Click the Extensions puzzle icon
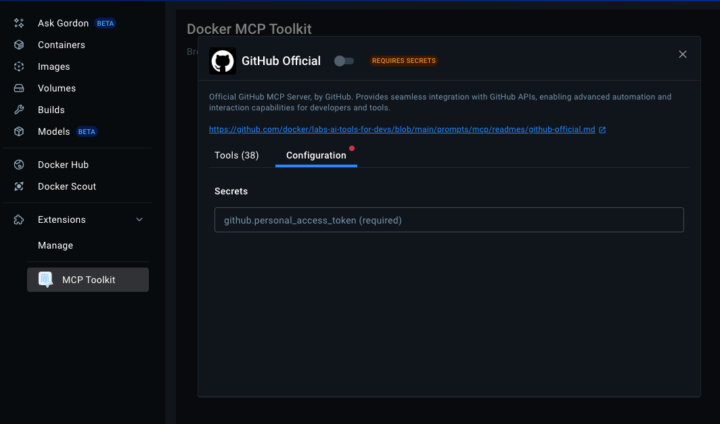This screenshot has height=424, width=720. pos(19,220)
